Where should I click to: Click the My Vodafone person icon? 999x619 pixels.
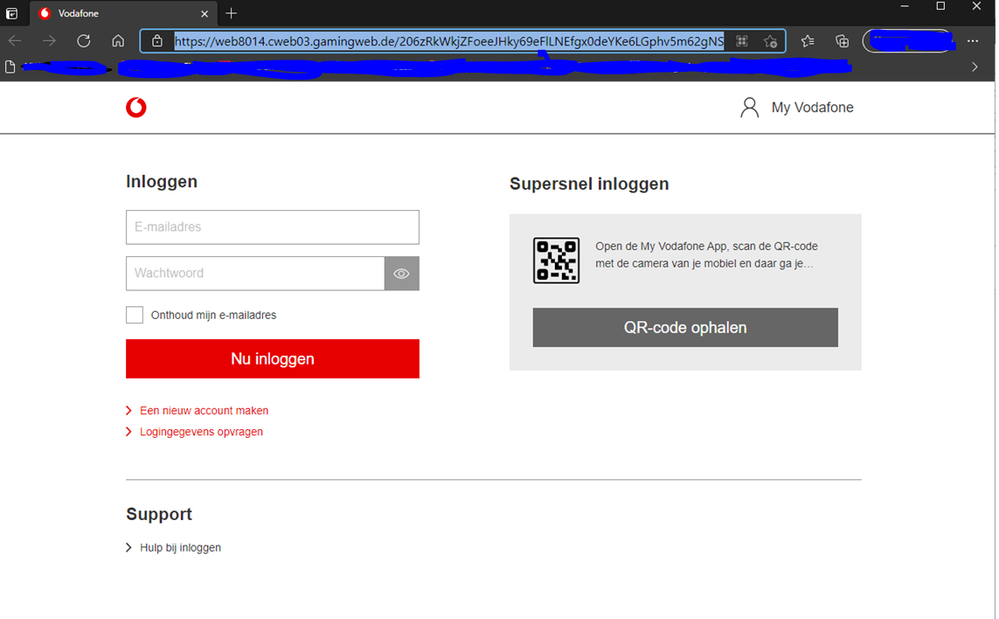(x=749, y=107)
